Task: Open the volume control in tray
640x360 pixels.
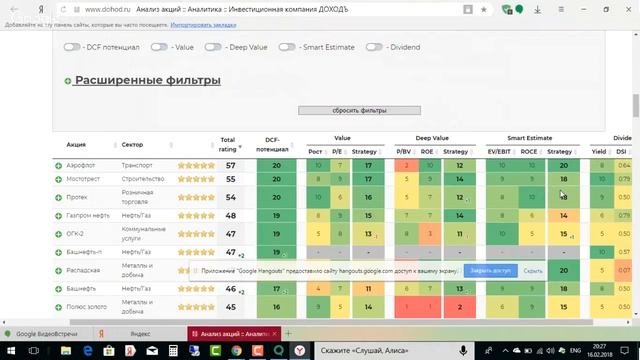Action: [x=551, y=351]
